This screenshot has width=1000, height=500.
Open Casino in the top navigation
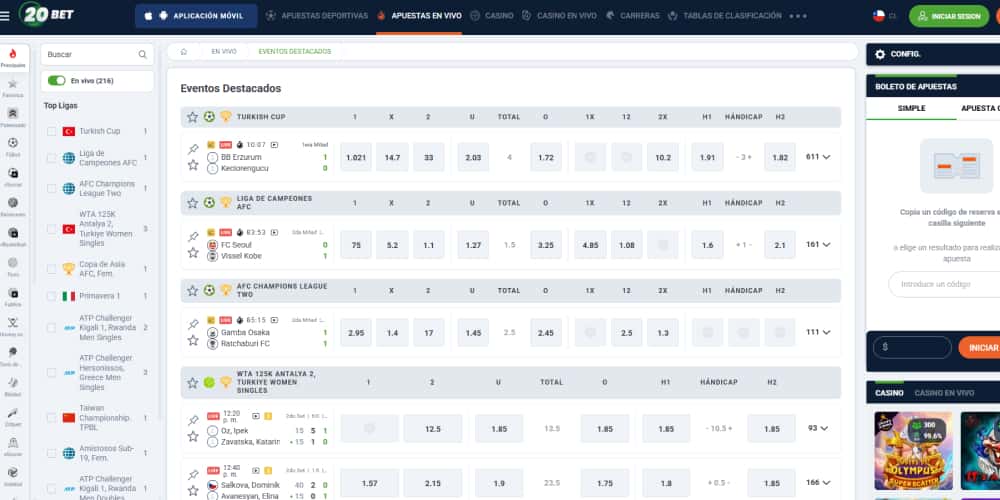(492, 16)
